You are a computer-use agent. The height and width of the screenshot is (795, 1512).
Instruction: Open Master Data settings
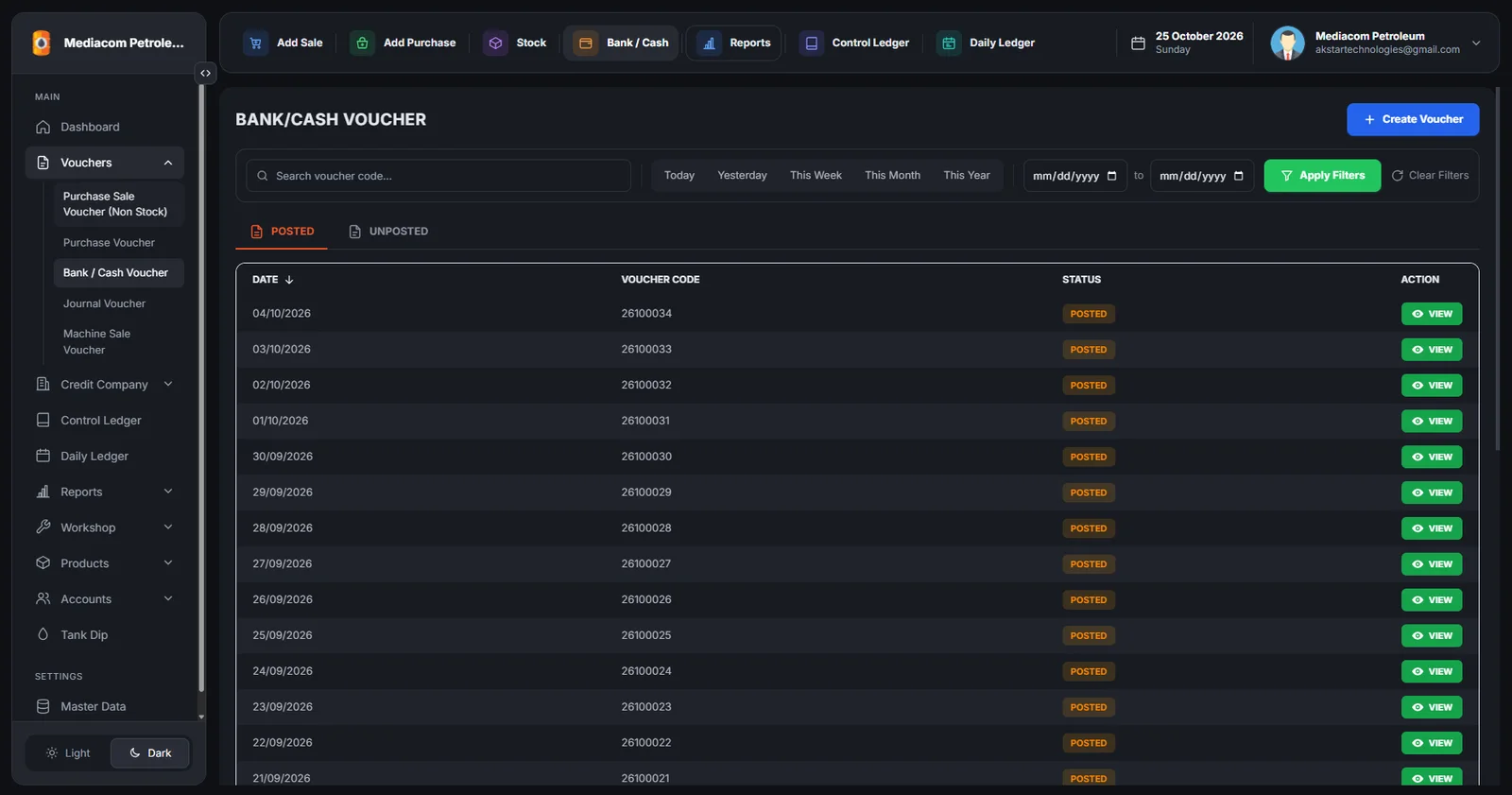click(x=104, y=706)
